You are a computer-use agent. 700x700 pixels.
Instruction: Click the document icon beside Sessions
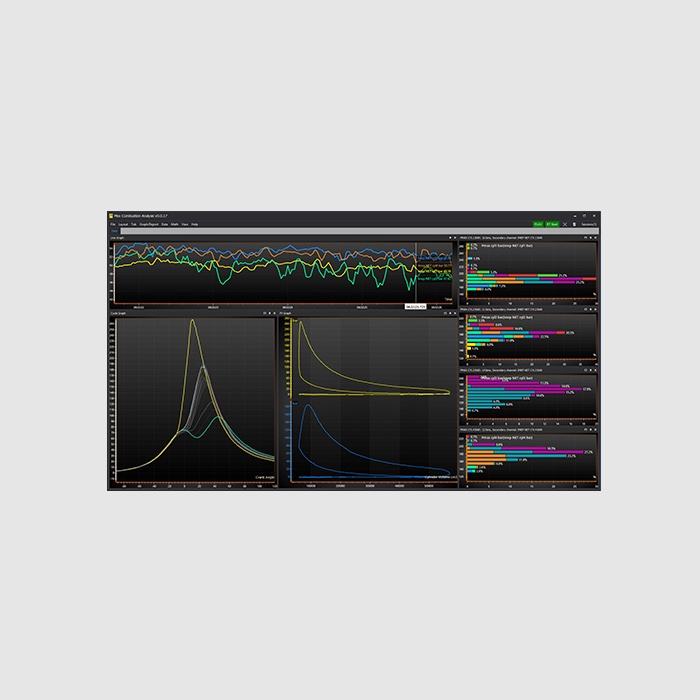tap(574, 224)
